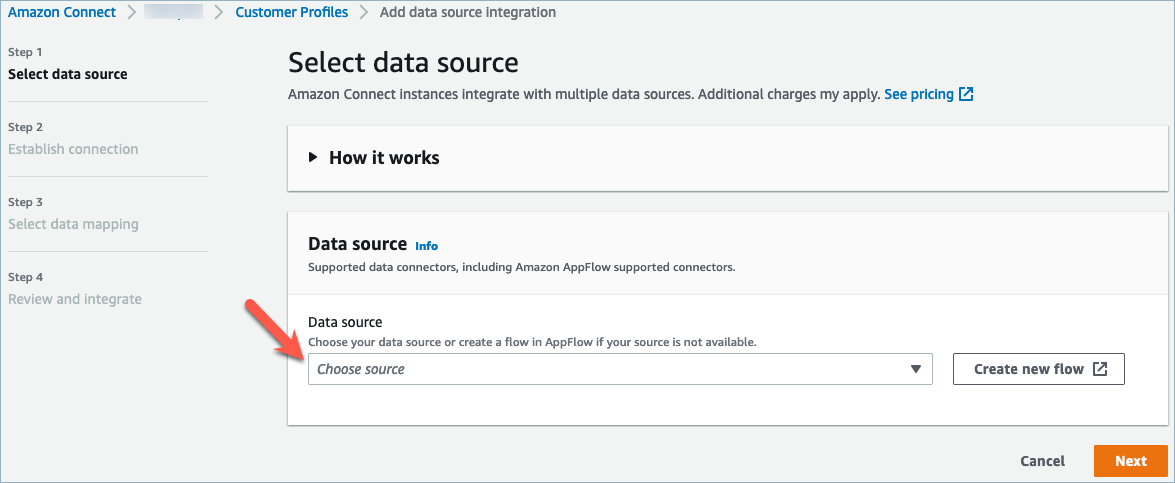
Task: Click the Select data source page heading
Action: coord(403,63)
